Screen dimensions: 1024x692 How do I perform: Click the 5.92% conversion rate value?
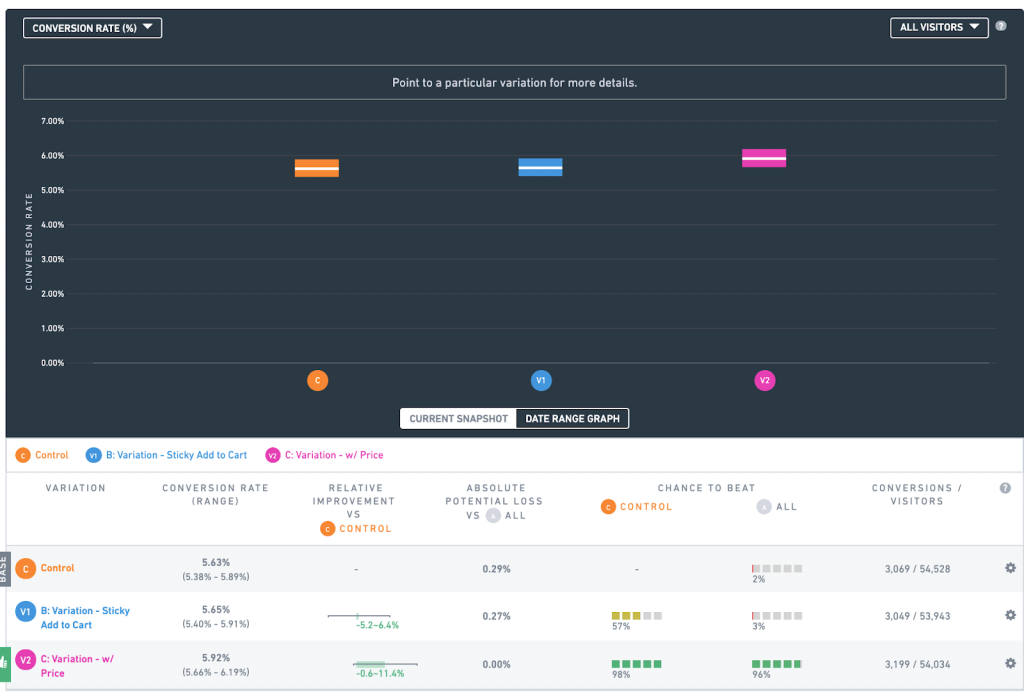tap(216, 657)
